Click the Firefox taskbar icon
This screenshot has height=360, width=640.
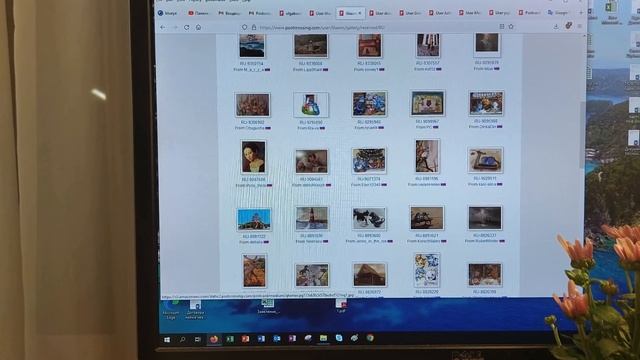(214, 339)
